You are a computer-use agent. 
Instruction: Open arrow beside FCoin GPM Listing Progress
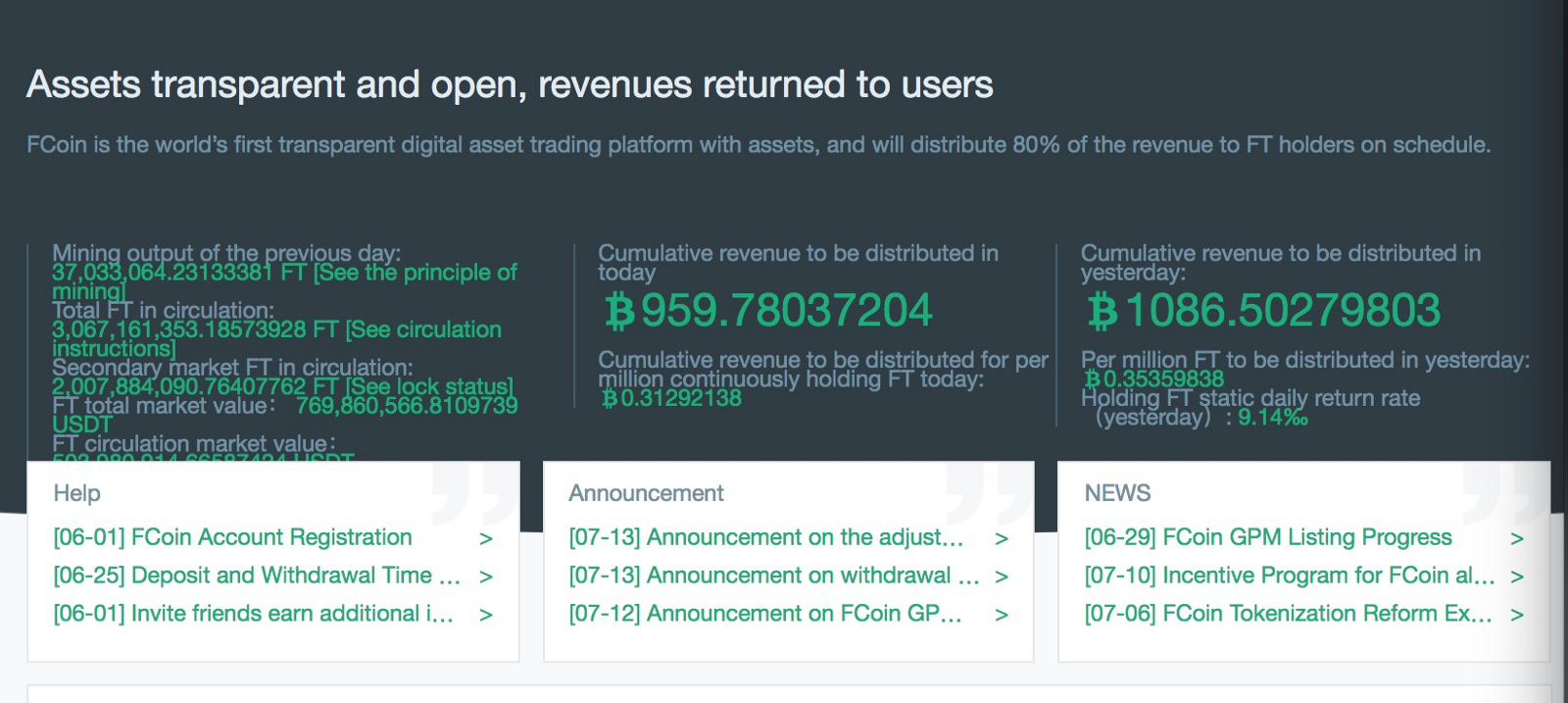point(1517,538)
